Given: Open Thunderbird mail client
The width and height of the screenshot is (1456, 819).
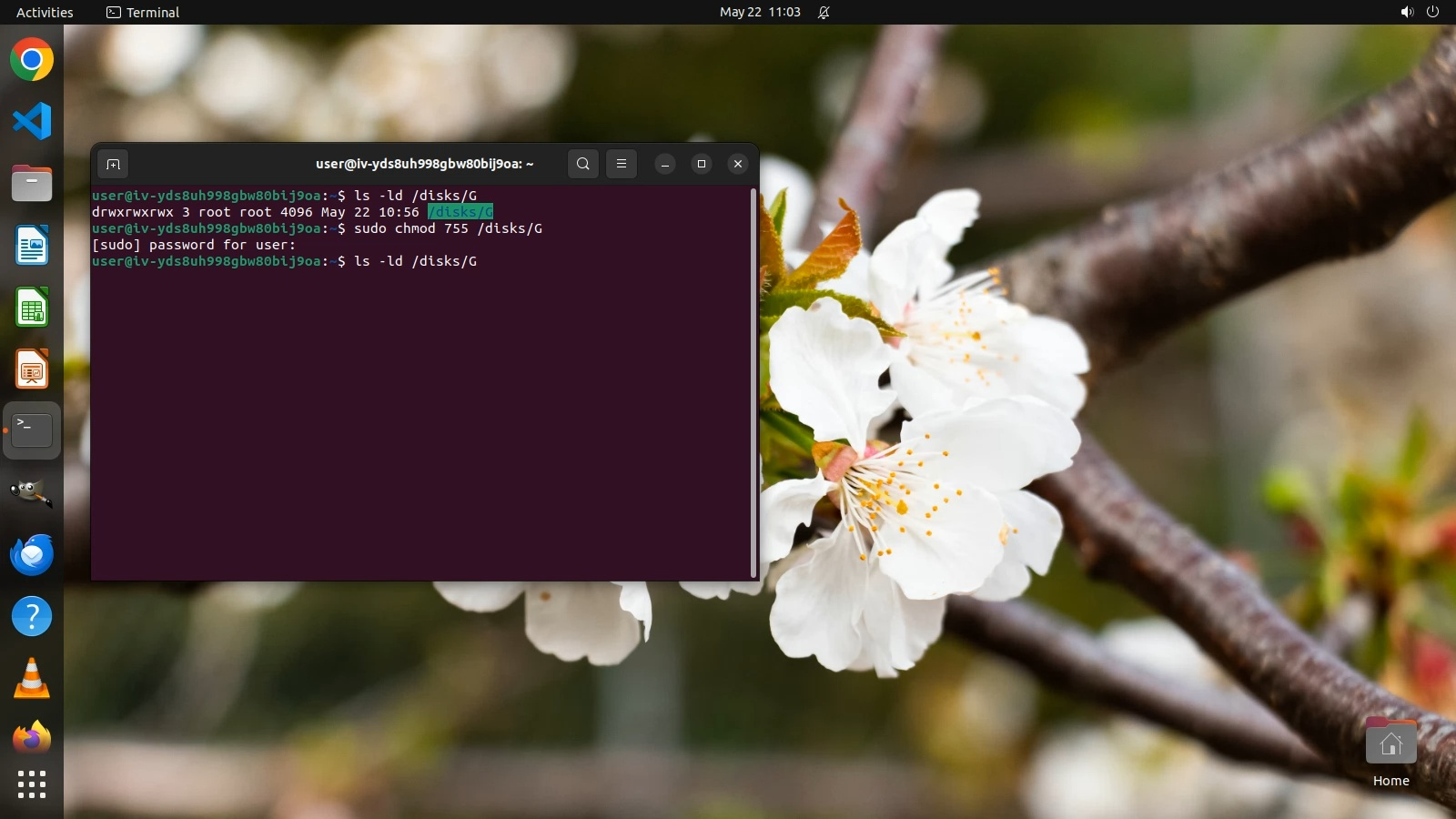Looking at the screenshot, I should coord(32,554).
